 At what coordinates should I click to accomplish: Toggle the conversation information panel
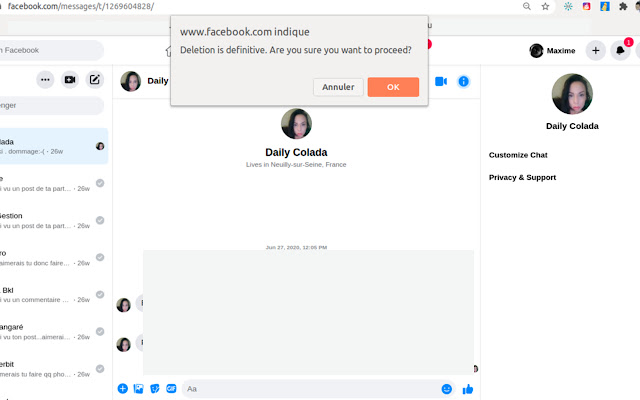463,82
